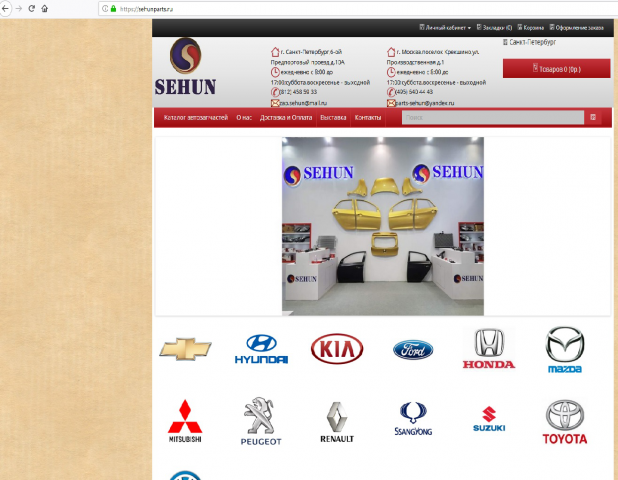
Task: Select the Renault brand logo
Action: point(337,422)
